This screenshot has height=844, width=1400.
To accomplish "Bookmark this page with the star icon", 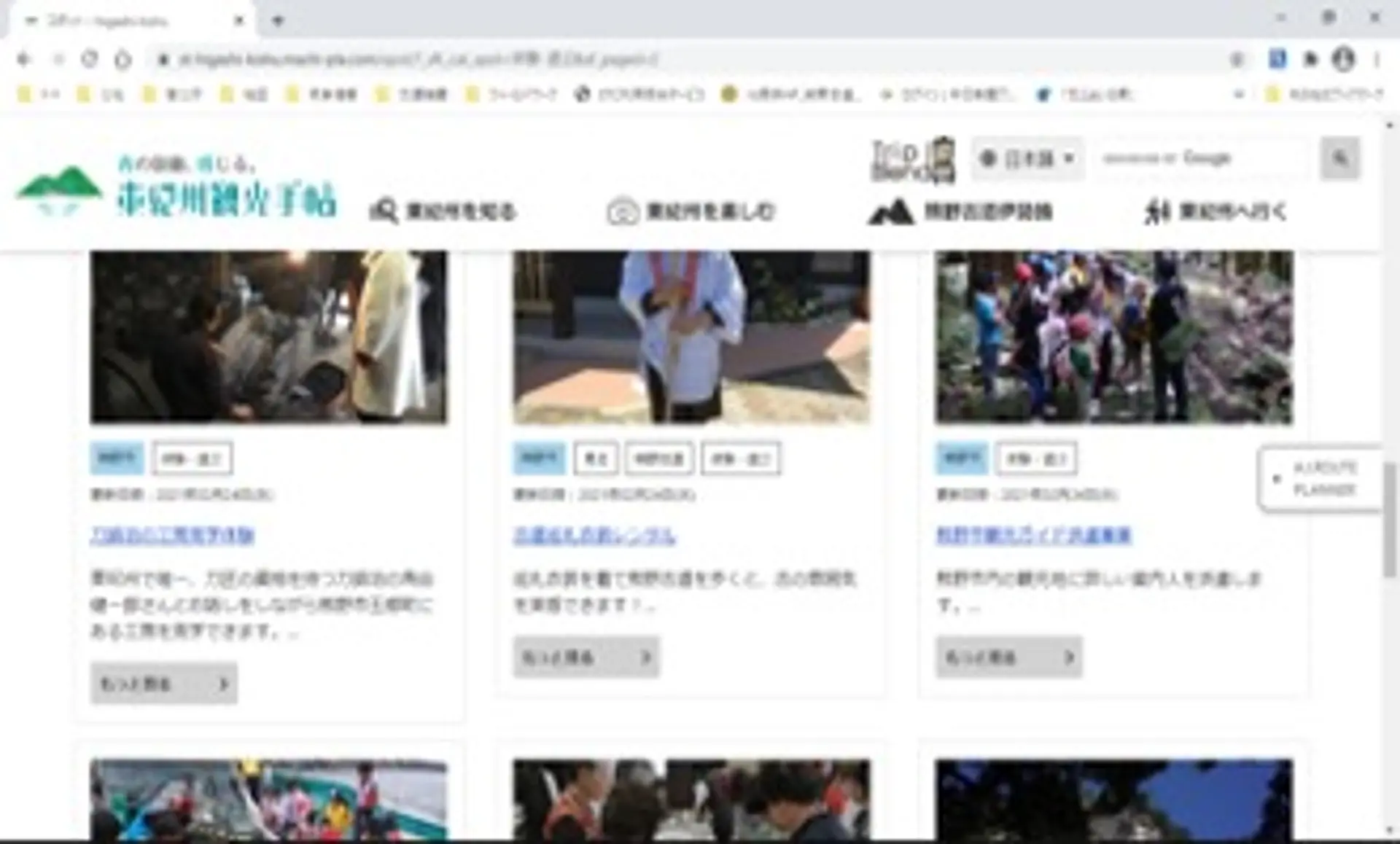I will [1237, 60].
